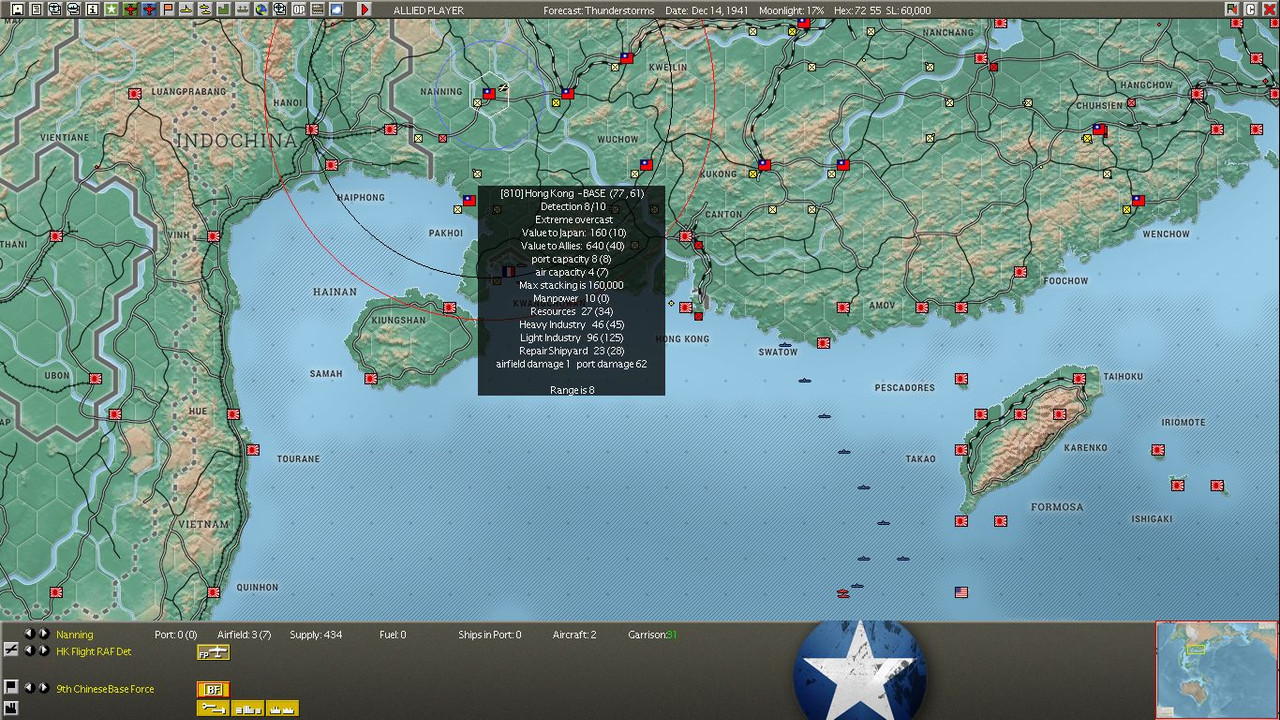
Task: Click the world minimap thumbnail
Action: 1216,669
